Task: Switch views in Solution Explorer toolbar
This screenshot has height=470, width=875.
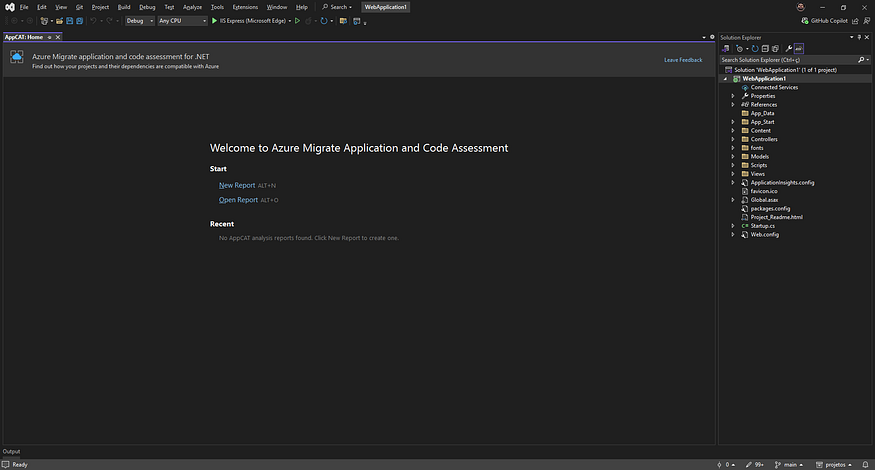Action: (725, 49)
